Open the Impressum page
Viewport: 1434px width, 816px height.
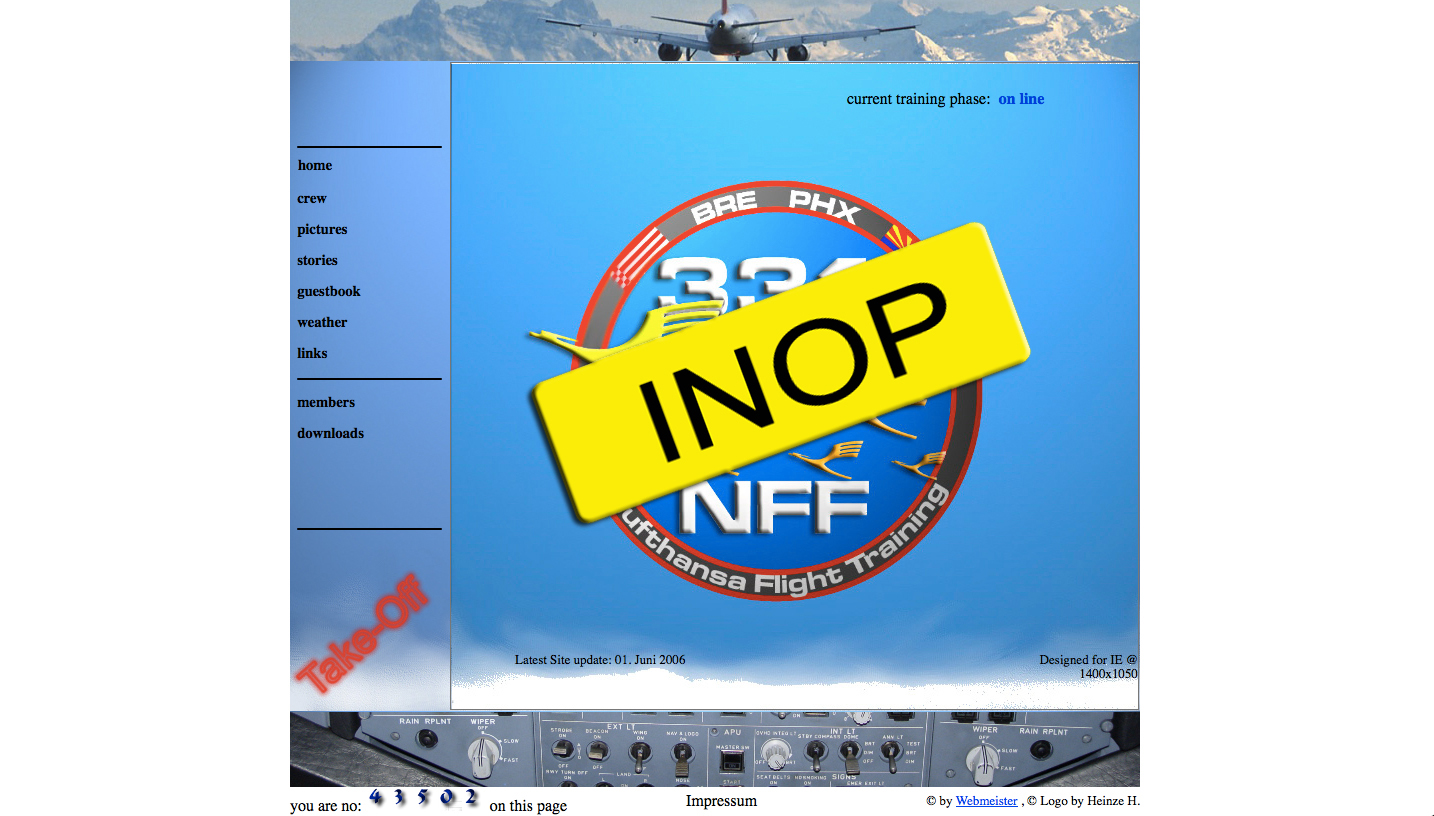(x=721, y=801)
